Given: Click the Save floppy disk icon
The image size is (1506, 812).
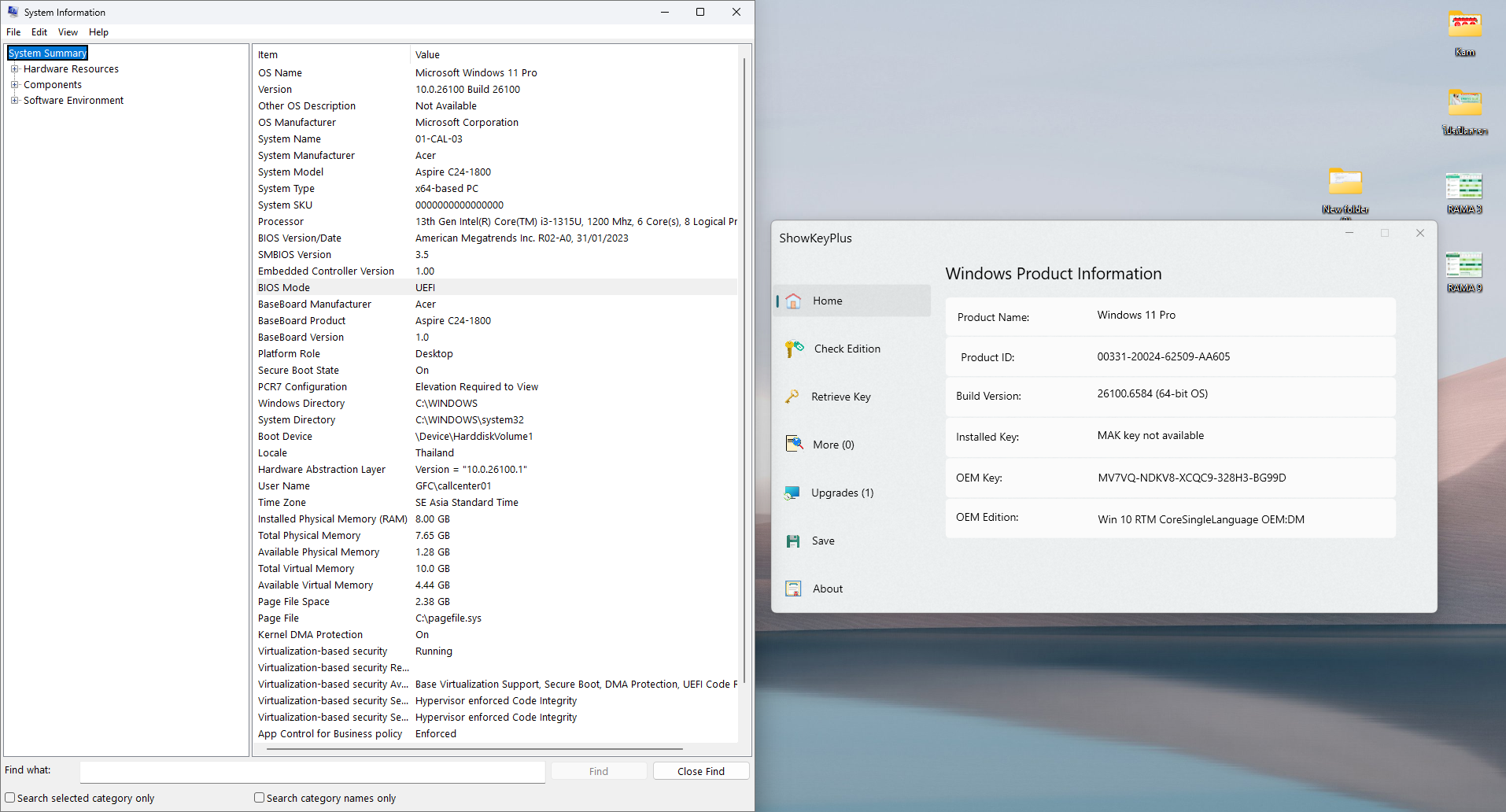Looking at the screenshot, I should (793, 541).
